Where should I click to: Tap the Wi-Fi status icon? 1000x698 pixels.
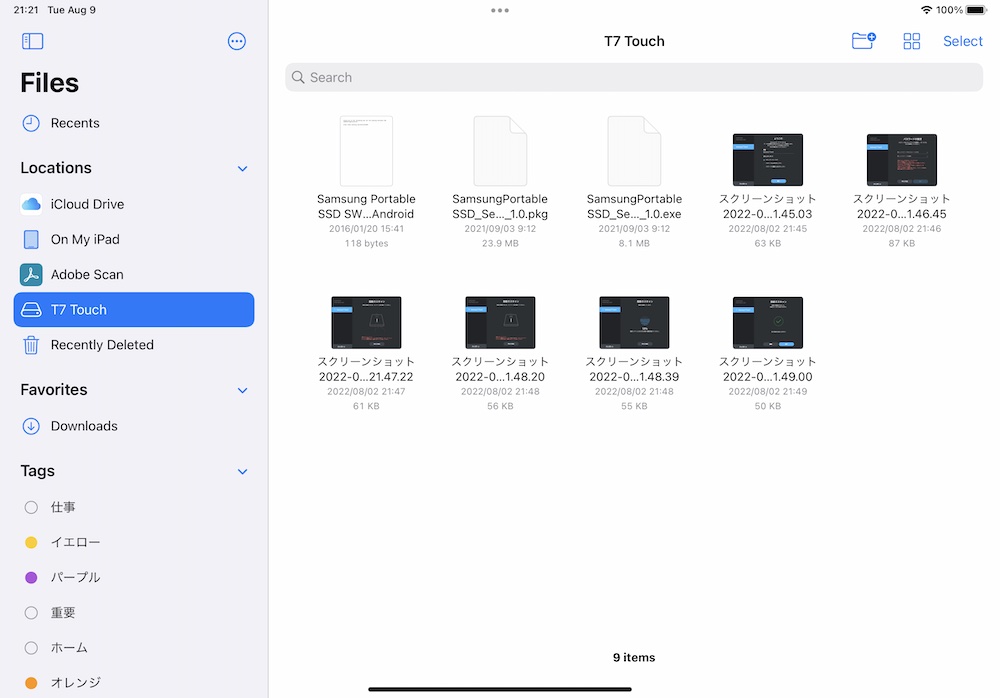click(927, 10)
